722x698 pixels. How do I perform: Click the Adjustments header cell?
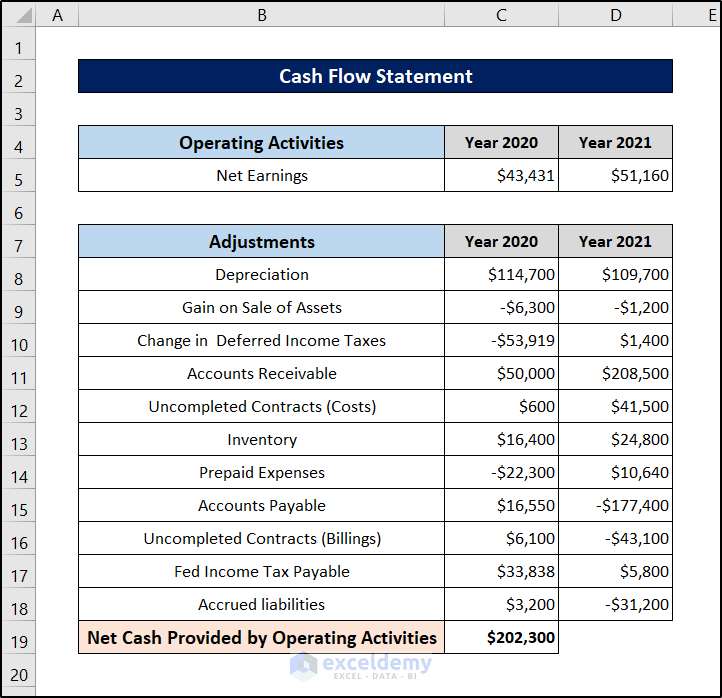[262, 241]
